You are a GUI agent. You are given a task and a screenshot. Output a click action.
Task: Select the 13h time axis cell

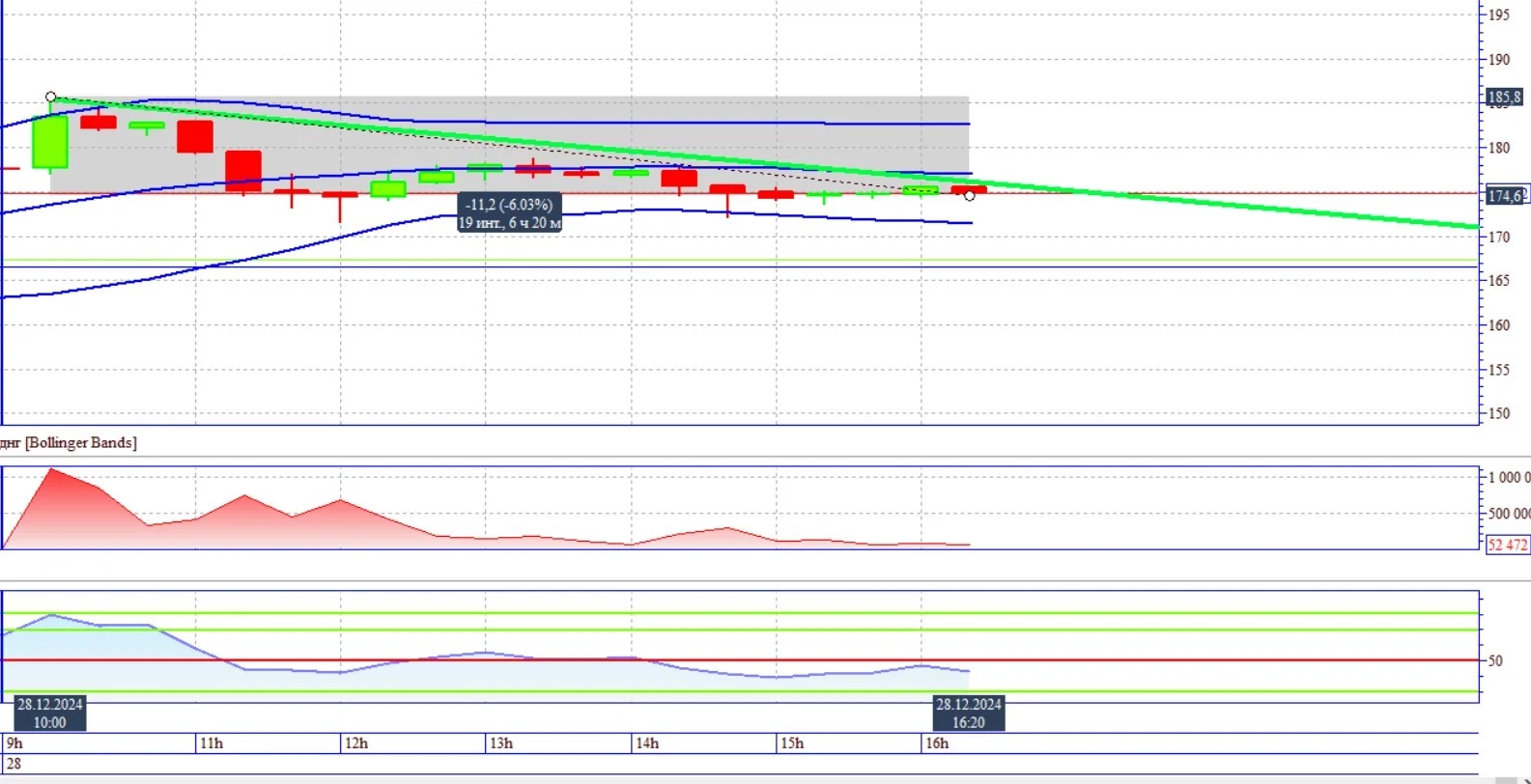pyautogui.click(x=557, y=743)
